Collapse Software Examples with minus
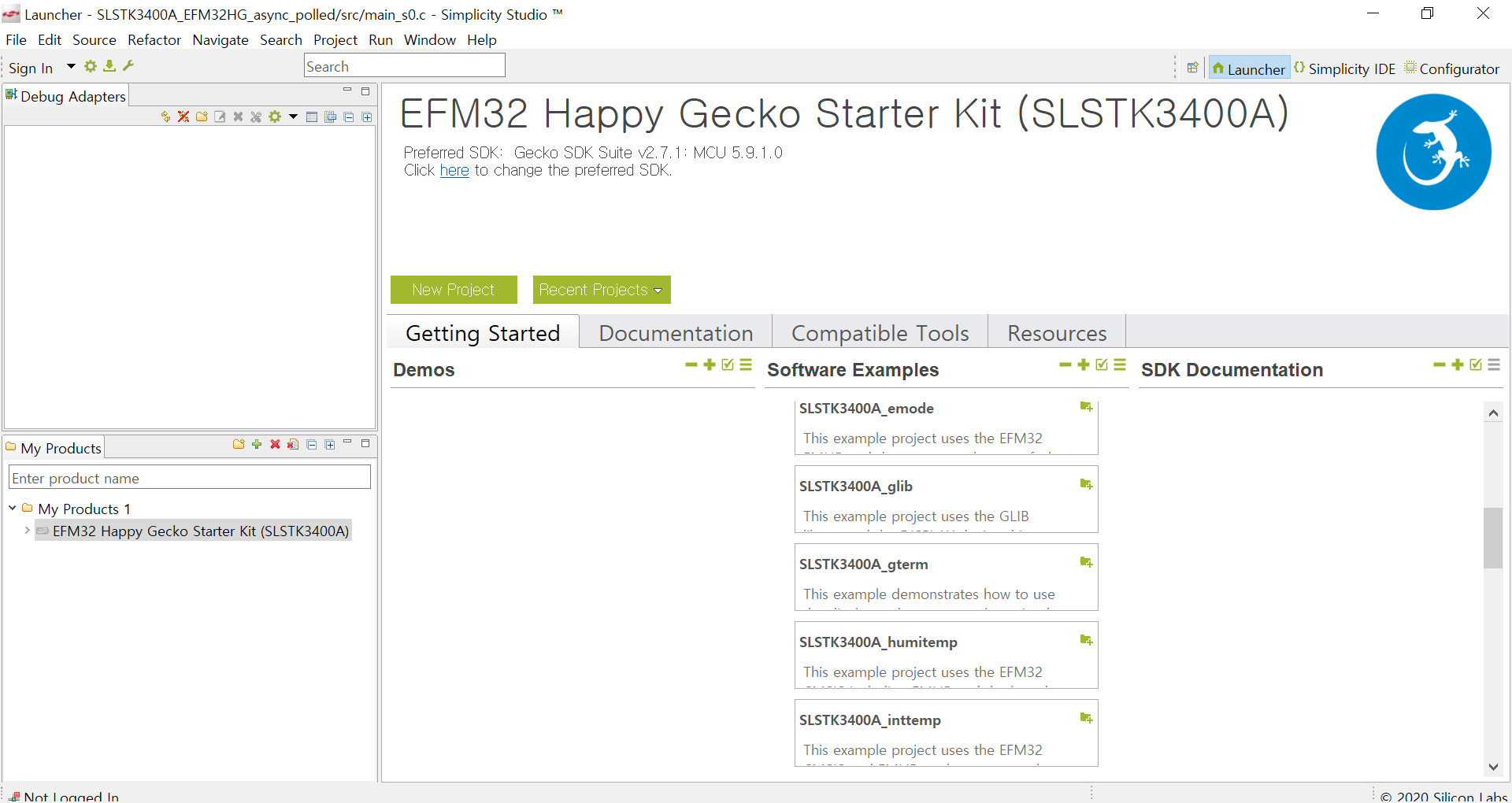 (1065, 364)
